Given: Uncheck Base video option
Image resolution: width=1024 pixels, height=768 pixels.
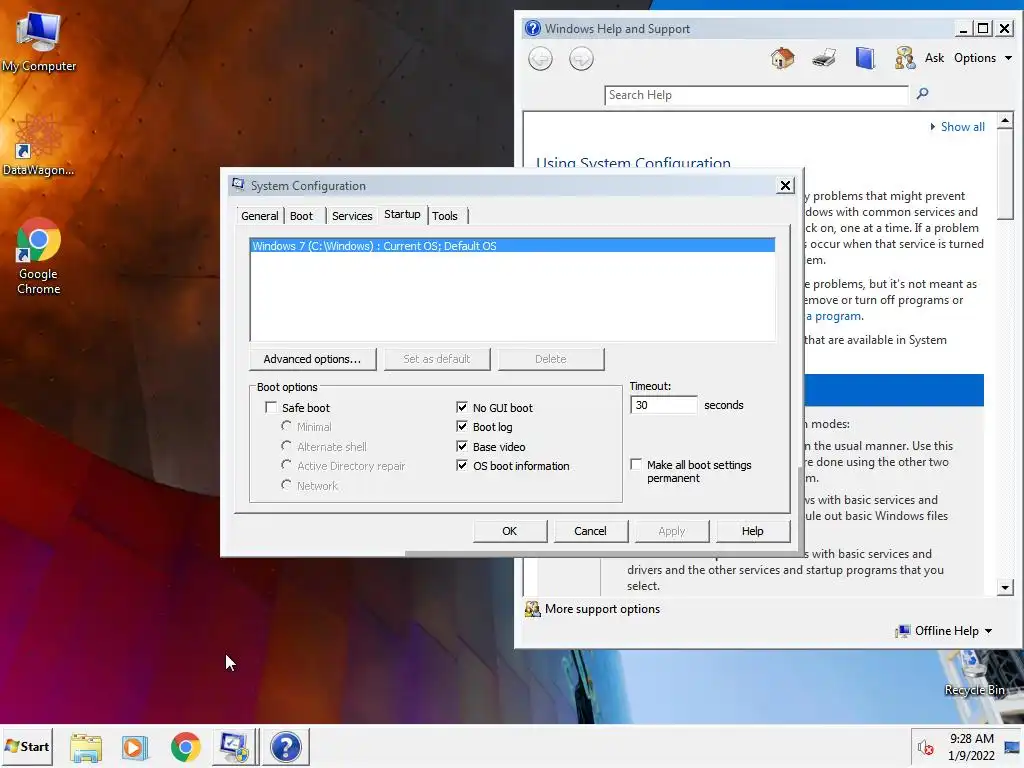Looking at the screenshot, I should pos(462,447).
